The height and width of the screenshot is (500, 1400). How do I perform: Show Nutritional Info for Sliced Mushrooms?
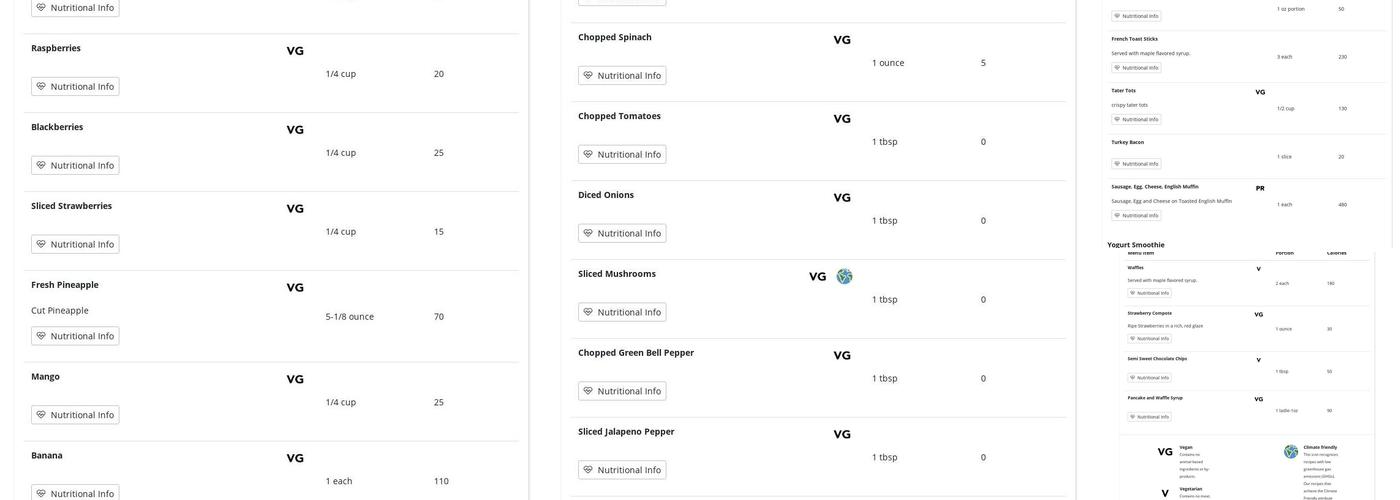[622, 313]
